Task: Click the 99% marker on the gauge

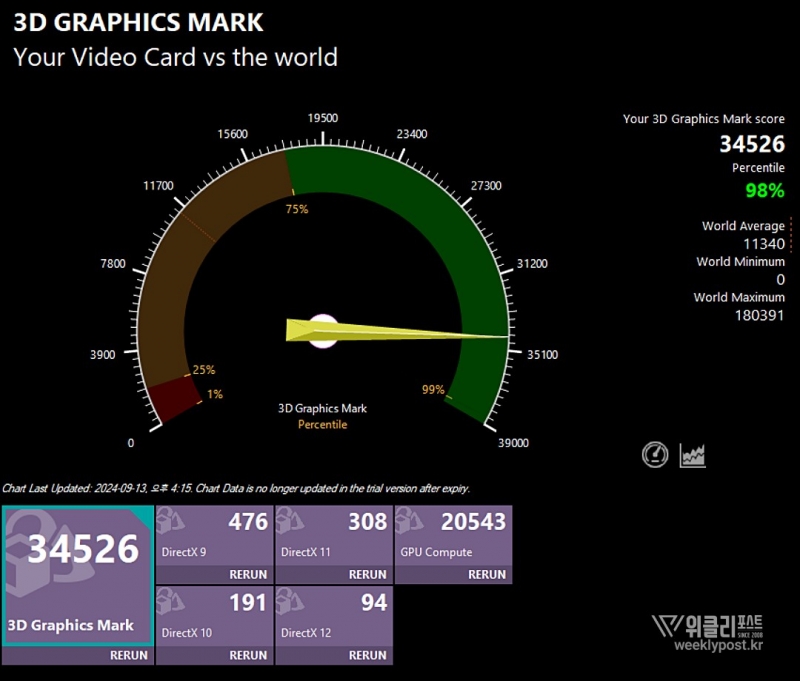Action: tap(433, 389)
